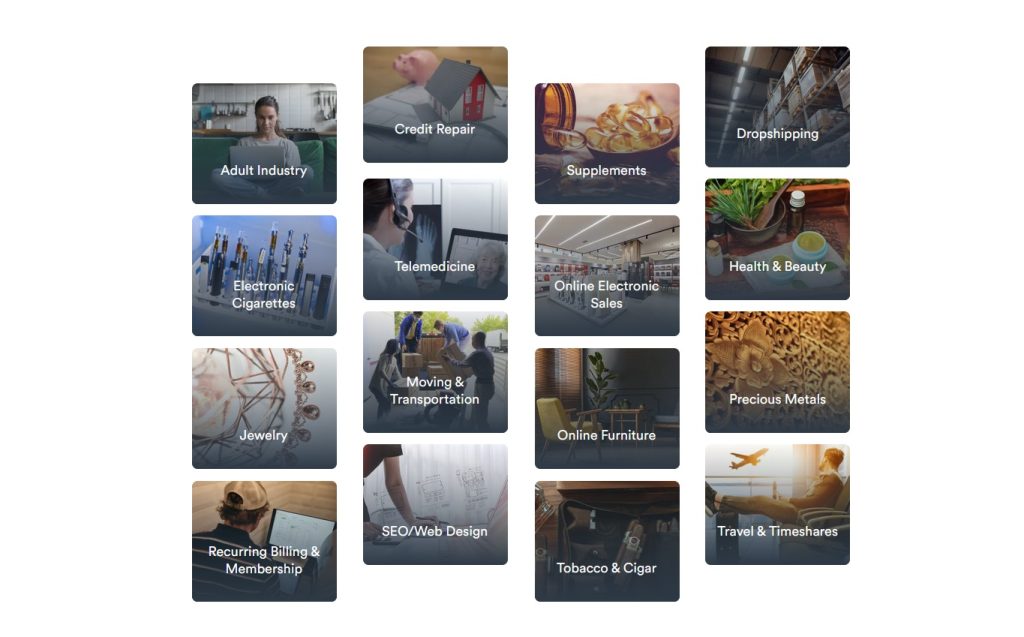Click the Supplements category card
The image size is (1024, 637).
[607, 143]
